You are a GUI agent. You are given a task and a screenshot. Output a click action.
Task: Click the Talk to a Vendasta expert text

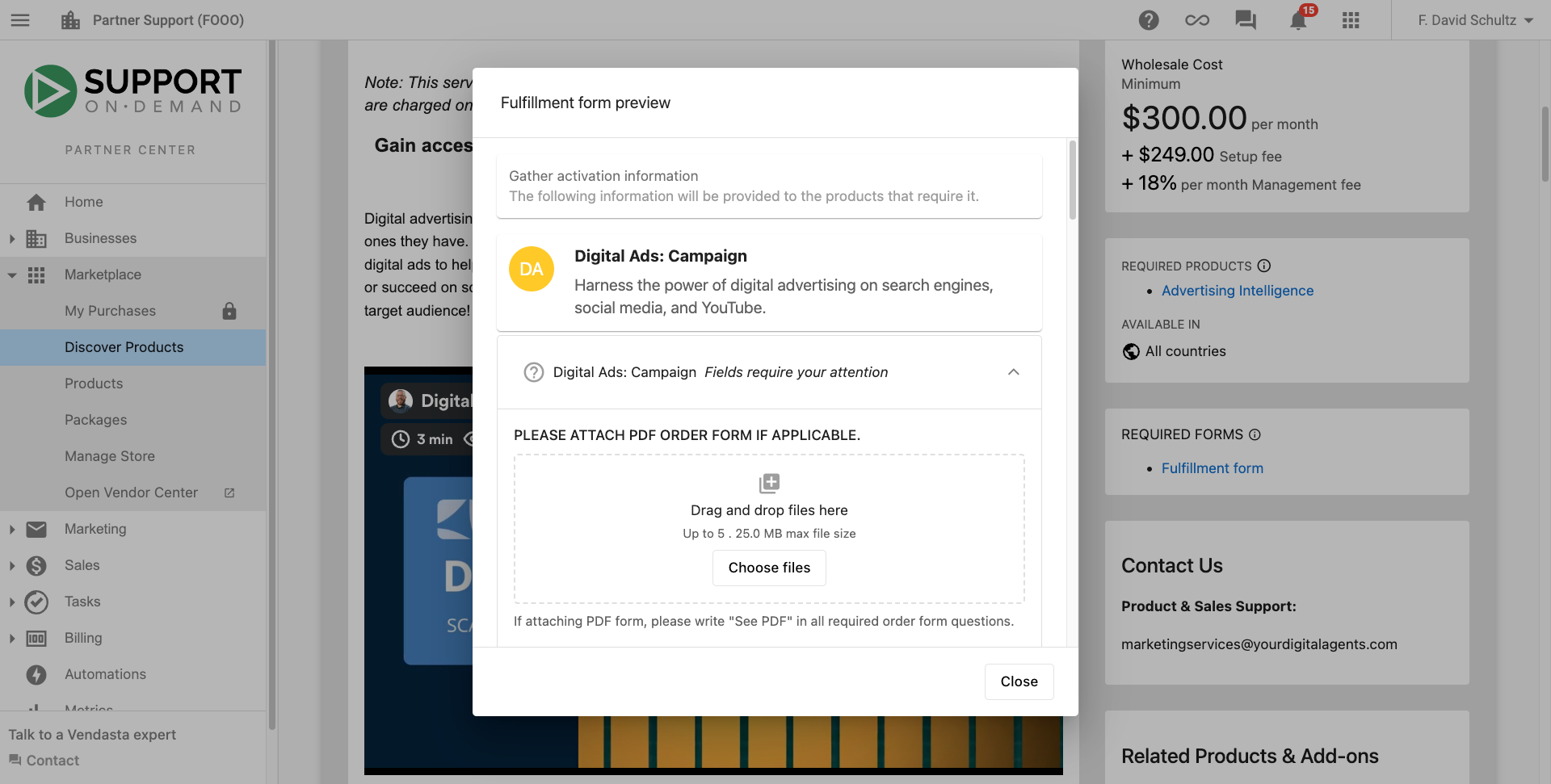(92, 735)
